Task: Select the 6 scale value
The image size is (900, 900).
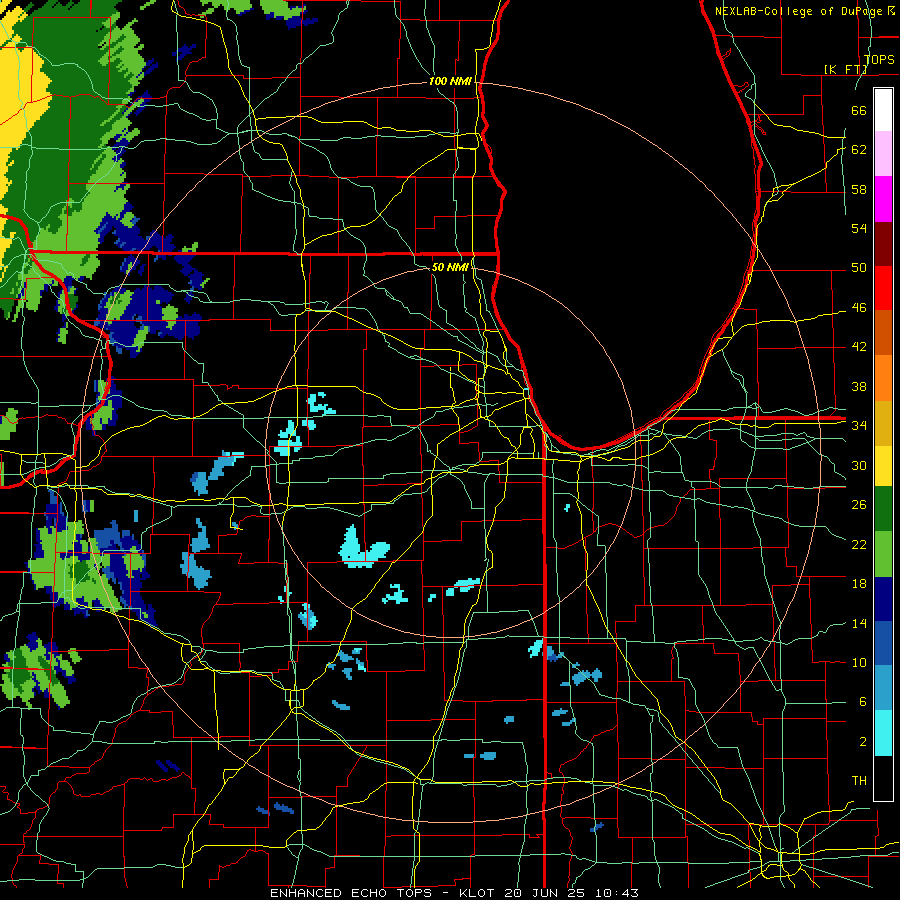Action: point(862,702)
